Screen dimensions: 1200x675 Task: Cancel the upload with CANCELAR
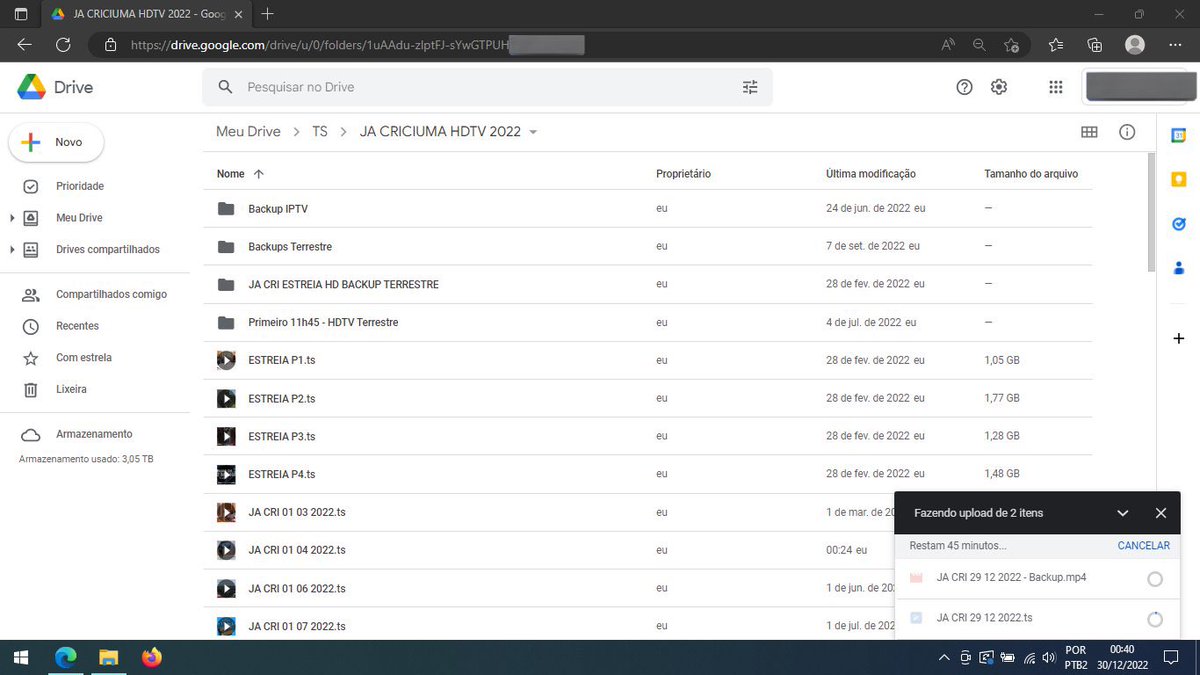click(1144, 546)
